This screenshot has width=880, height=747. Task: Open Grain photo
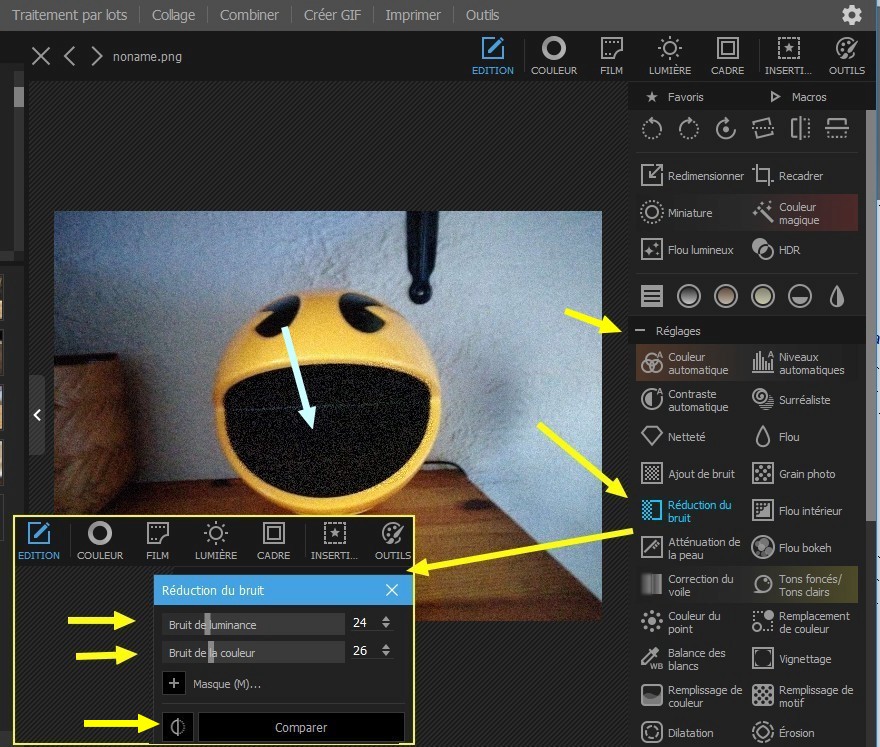tap(793, 474)
